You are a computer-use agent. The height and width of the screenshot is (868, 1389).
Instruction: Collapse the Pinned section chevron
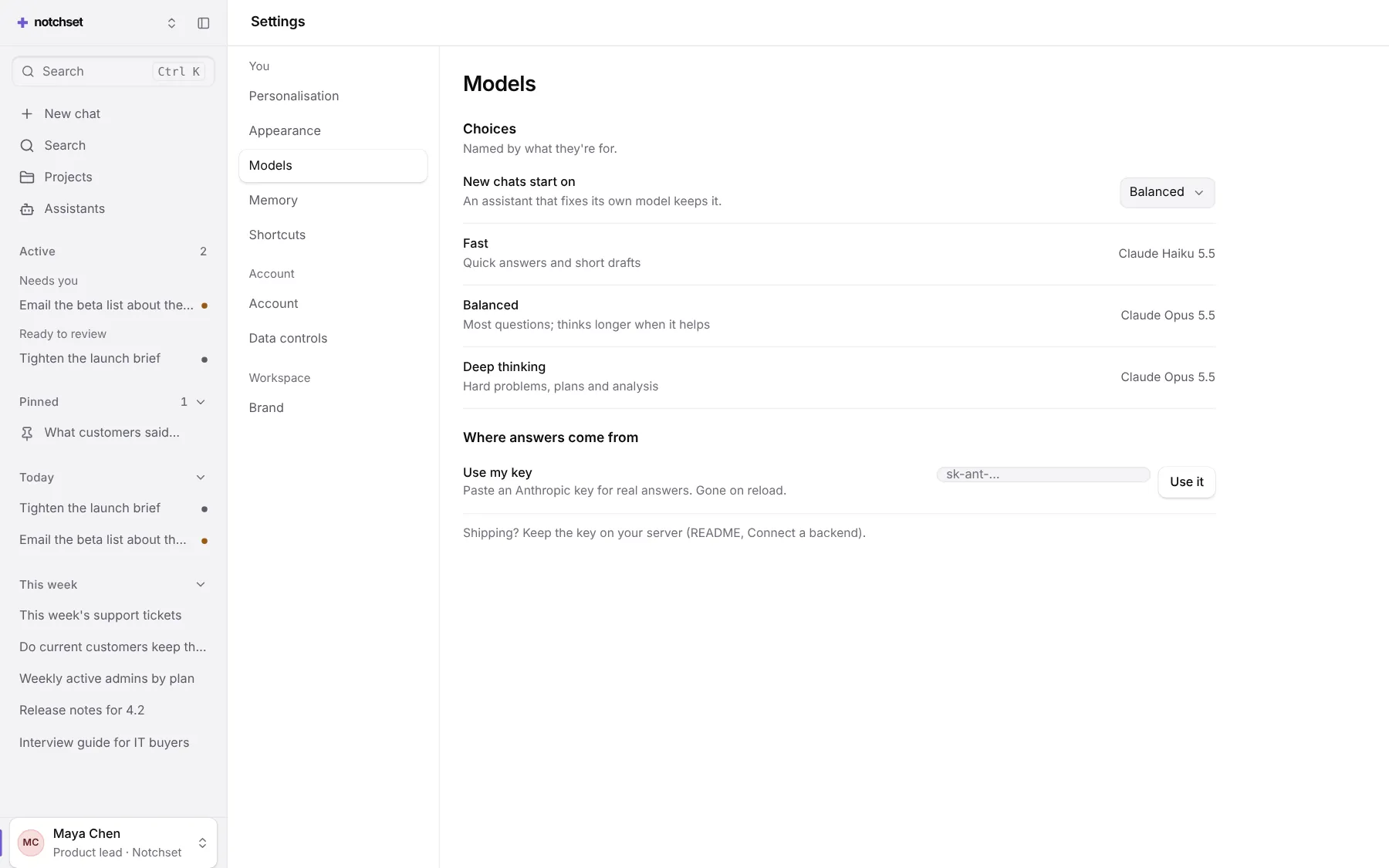tap(201, 402)
